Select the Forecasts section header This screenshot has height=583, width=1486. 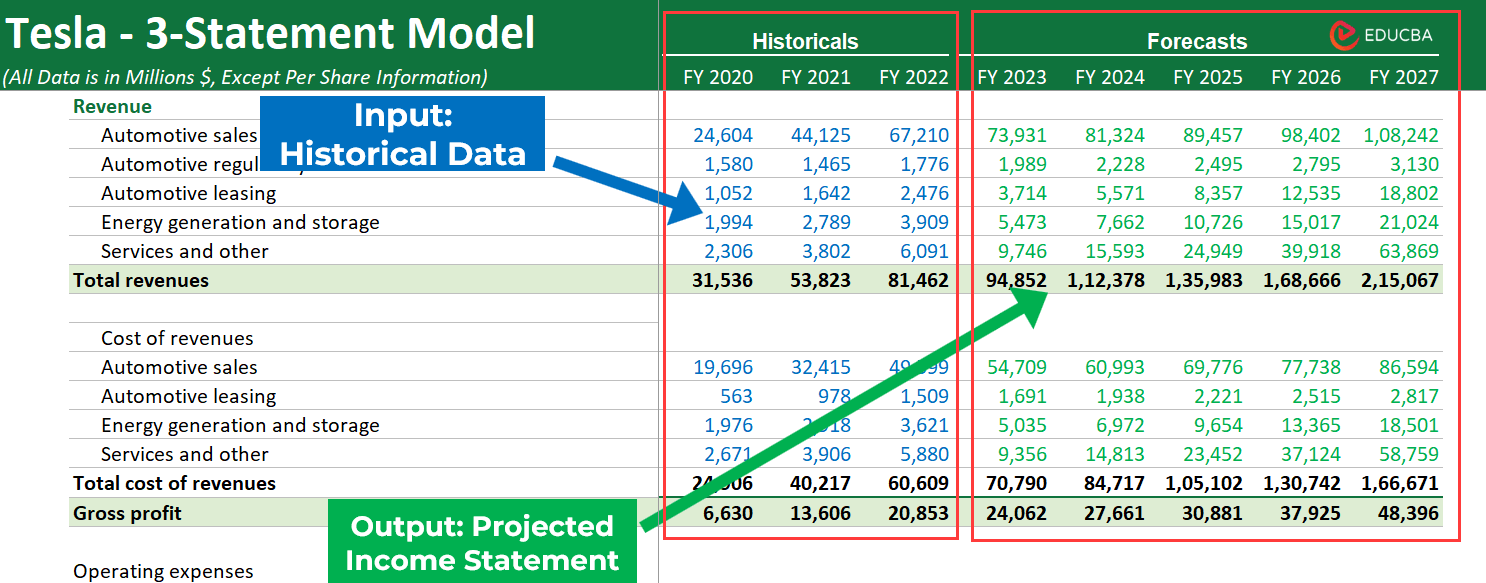click(1197, 42)
